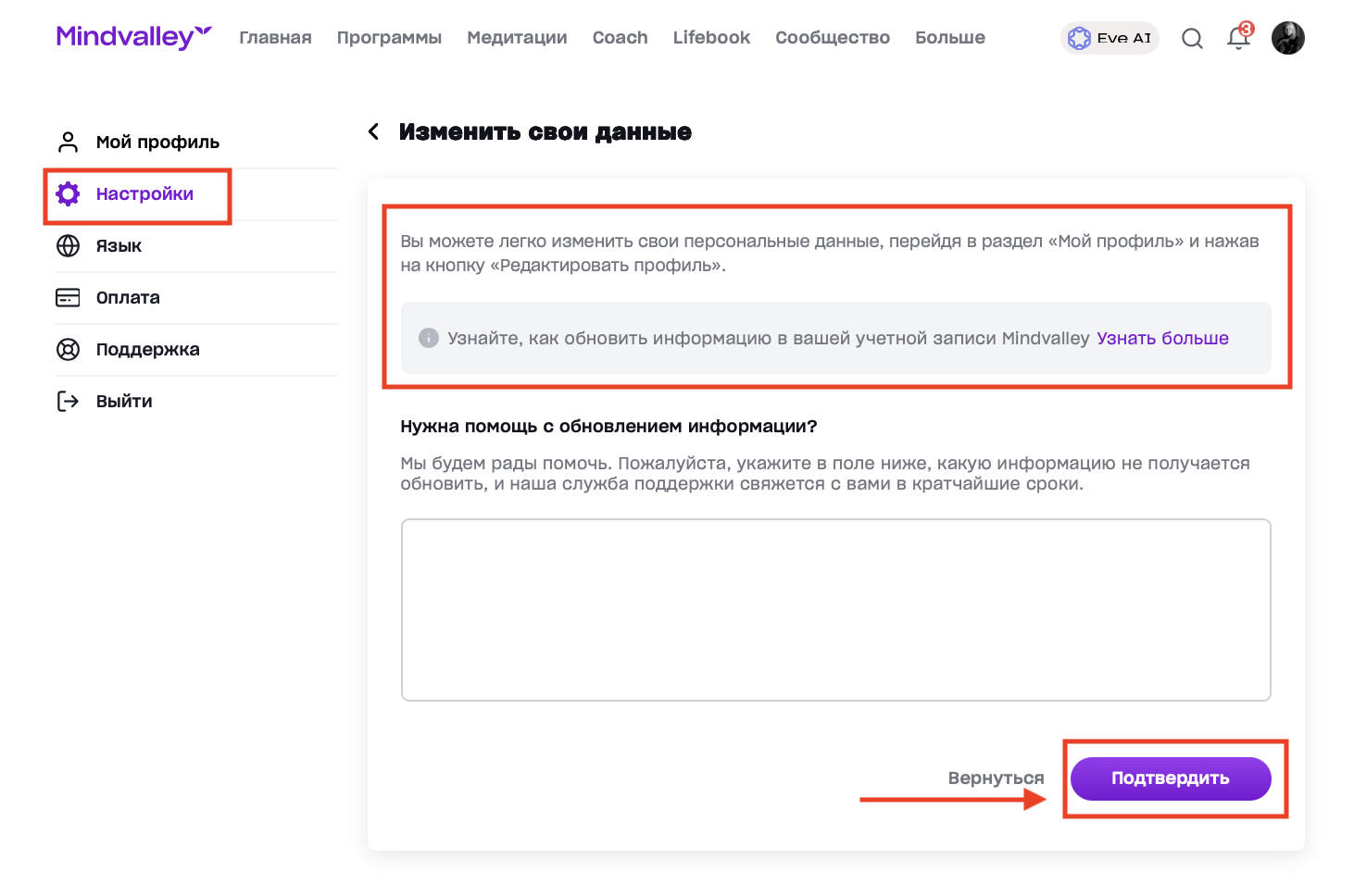This screenshot has width=1354, height=896.
Task: Open the search magnifier icon
Action: pyautogui.click(x=1192, y=38)
